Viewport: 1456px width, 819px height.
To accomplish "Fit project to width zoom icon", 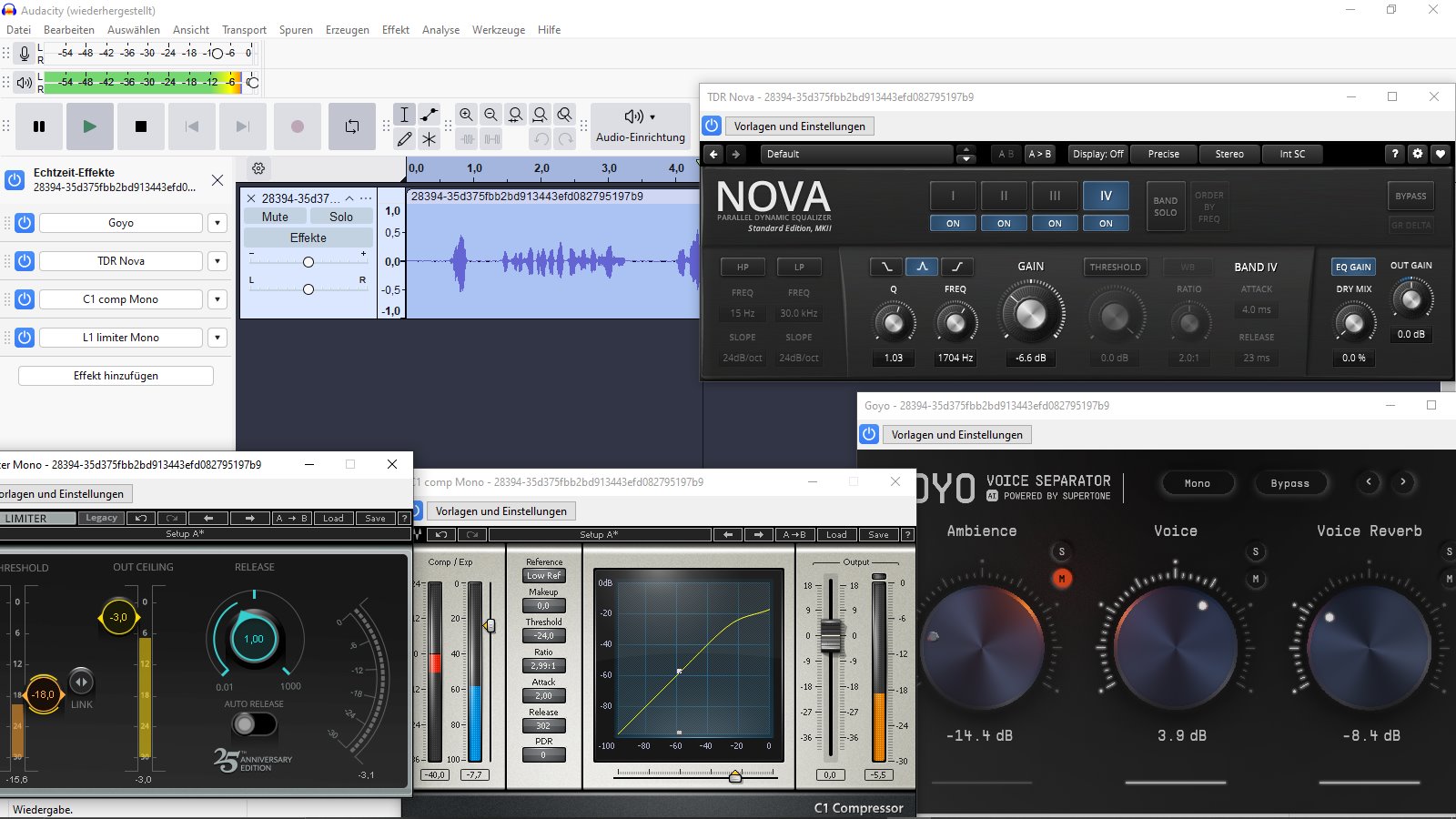I will click(x=541, y=115).
